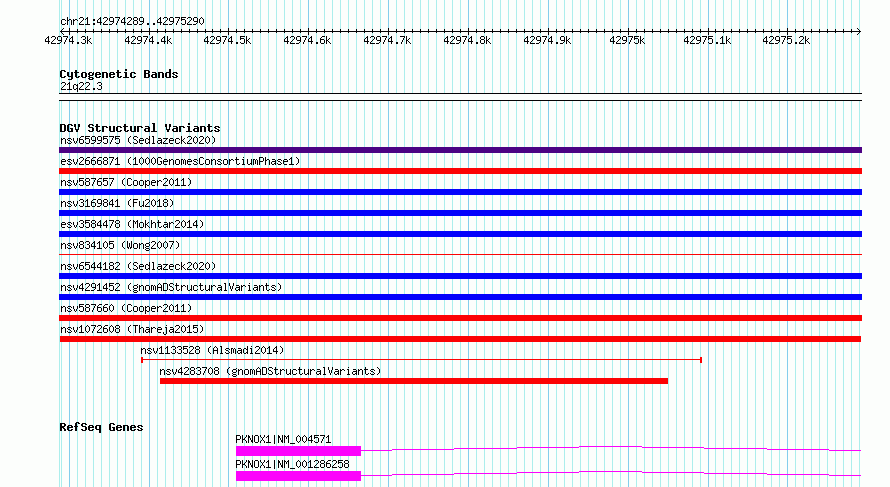Click the short red bar of nsv4283708
890x487 pixels.
pyautogui.click(x=414, y=381)
